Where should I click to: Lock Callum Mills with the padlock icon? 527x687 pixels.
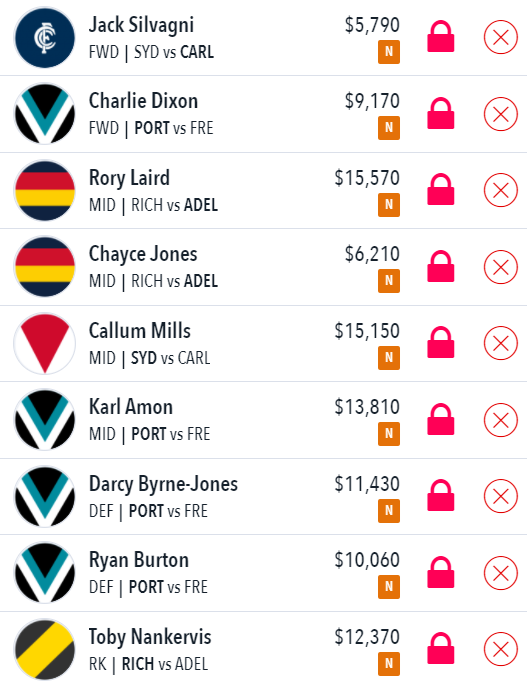441,342
